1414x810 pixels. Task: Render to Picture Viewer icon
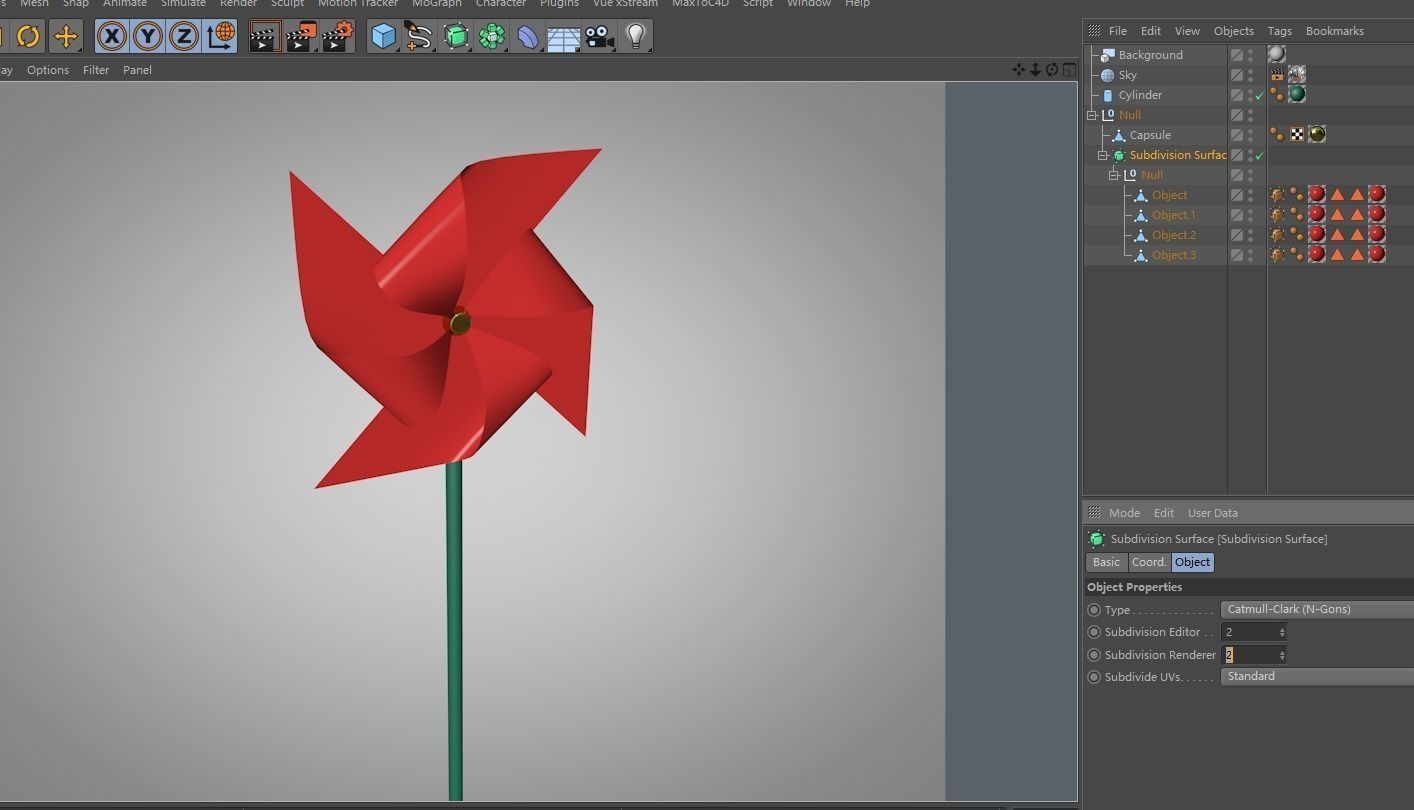click(301, 37)
